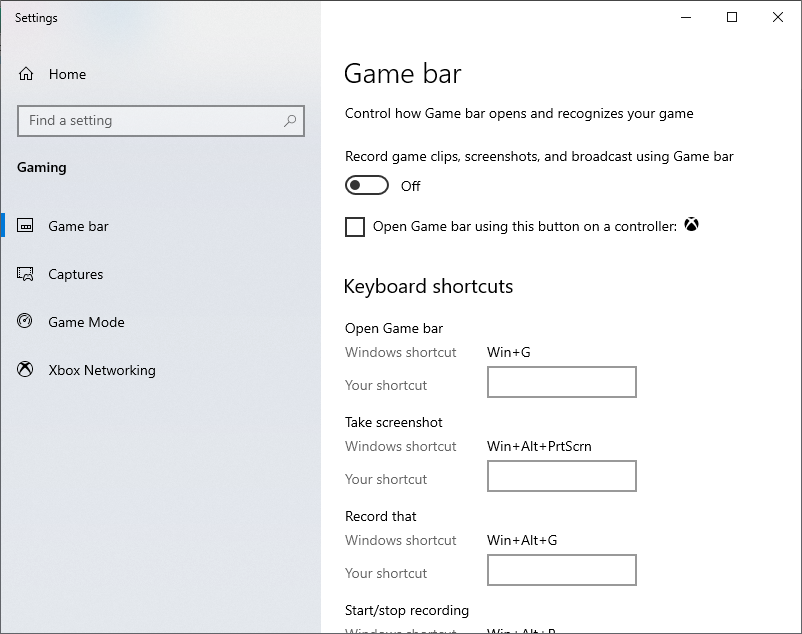Viewport: 802px width, 634px height.
Task: Click the Open Game bar shortcut label
Action: tap(394, 328)
